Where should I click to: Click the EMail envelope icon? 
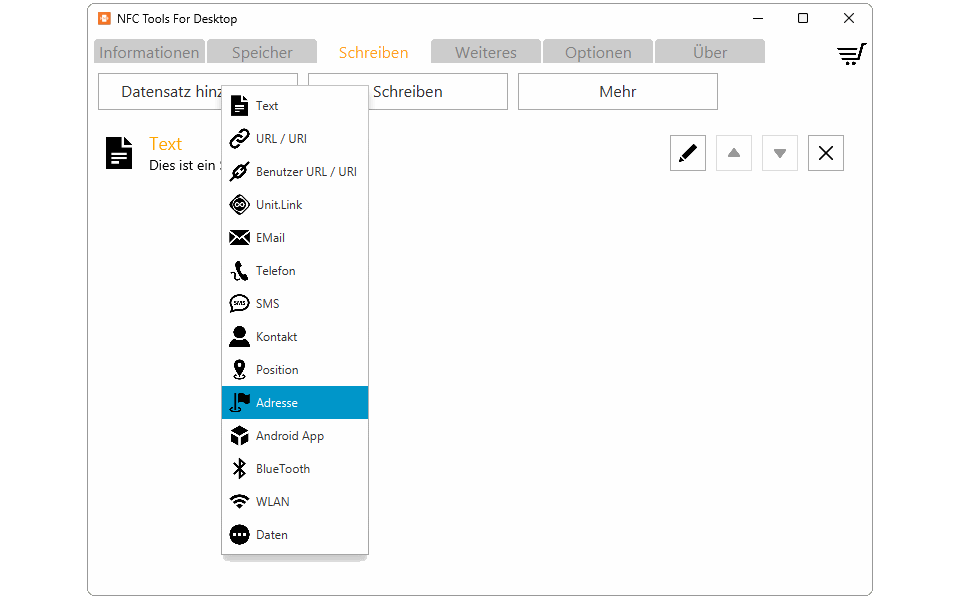tap(239, 238)
